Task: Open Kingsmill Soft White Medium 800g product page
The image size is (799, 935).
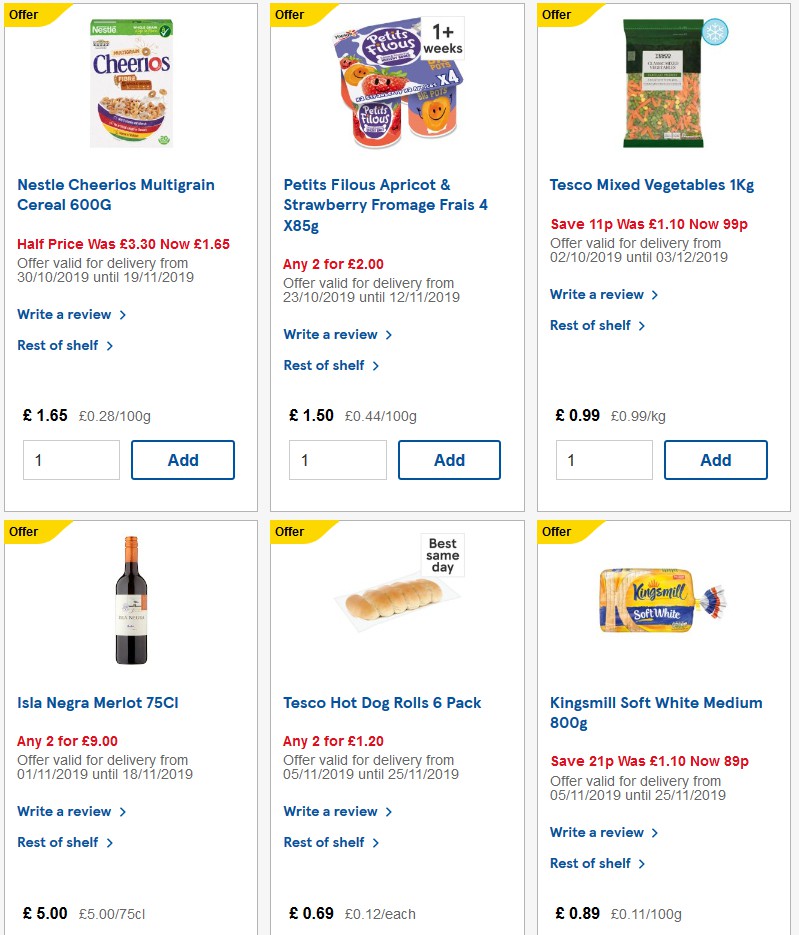Action: pyautogui.click(x=655, y=712)
